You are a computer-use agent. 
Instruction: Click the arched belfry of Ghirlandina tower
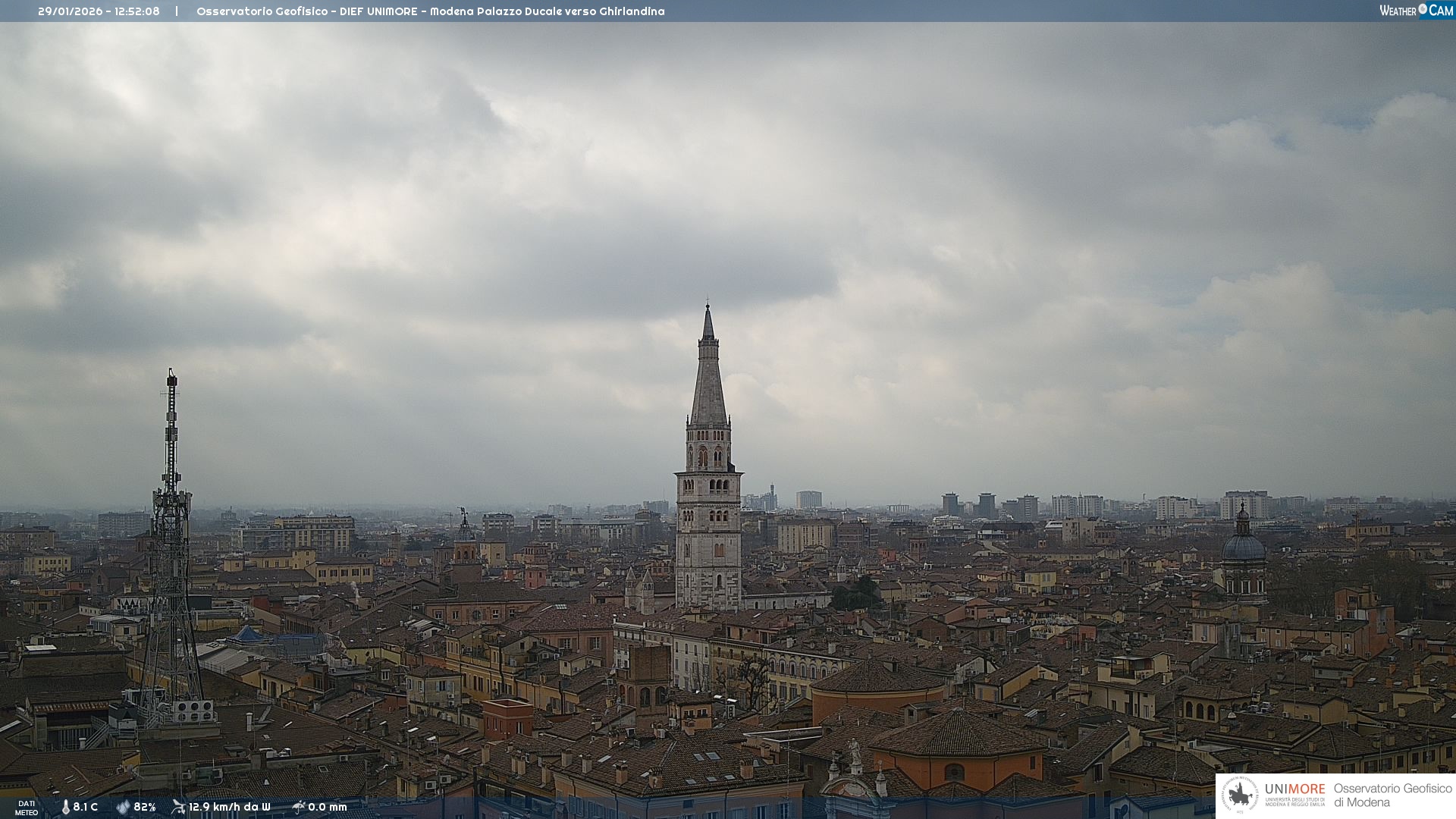(x=709, y=455)
